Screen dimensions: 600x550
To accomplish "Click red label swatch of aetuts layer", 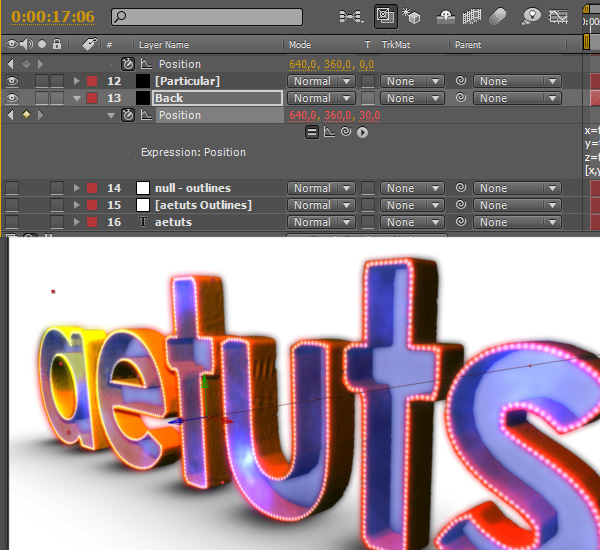I will [x=92, y=222].
